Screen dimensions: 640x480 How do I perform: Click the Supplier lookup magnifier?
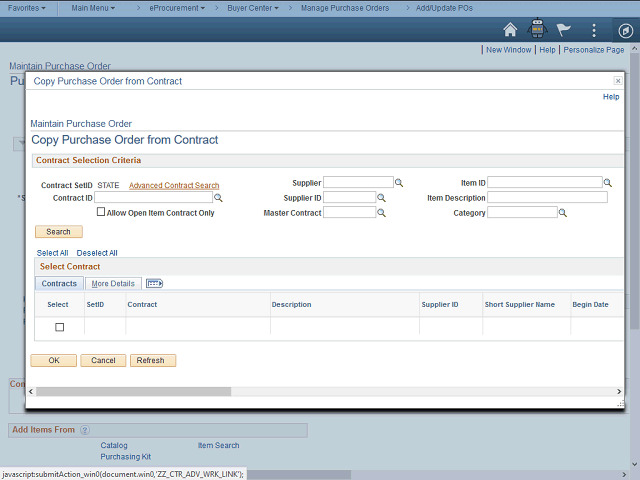click(399, 183)
